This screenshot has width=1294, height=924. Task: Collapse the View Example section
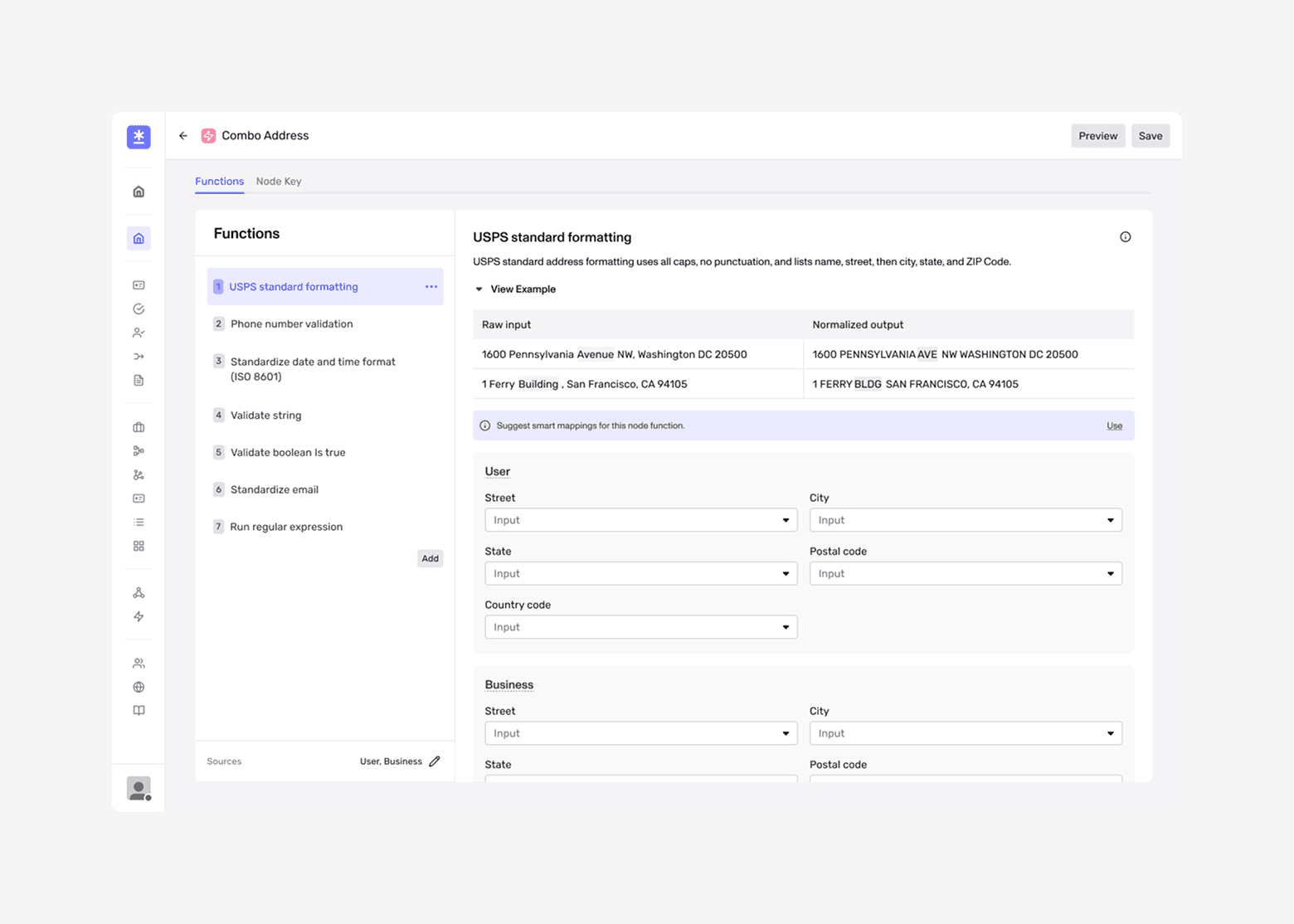point(515,289)
